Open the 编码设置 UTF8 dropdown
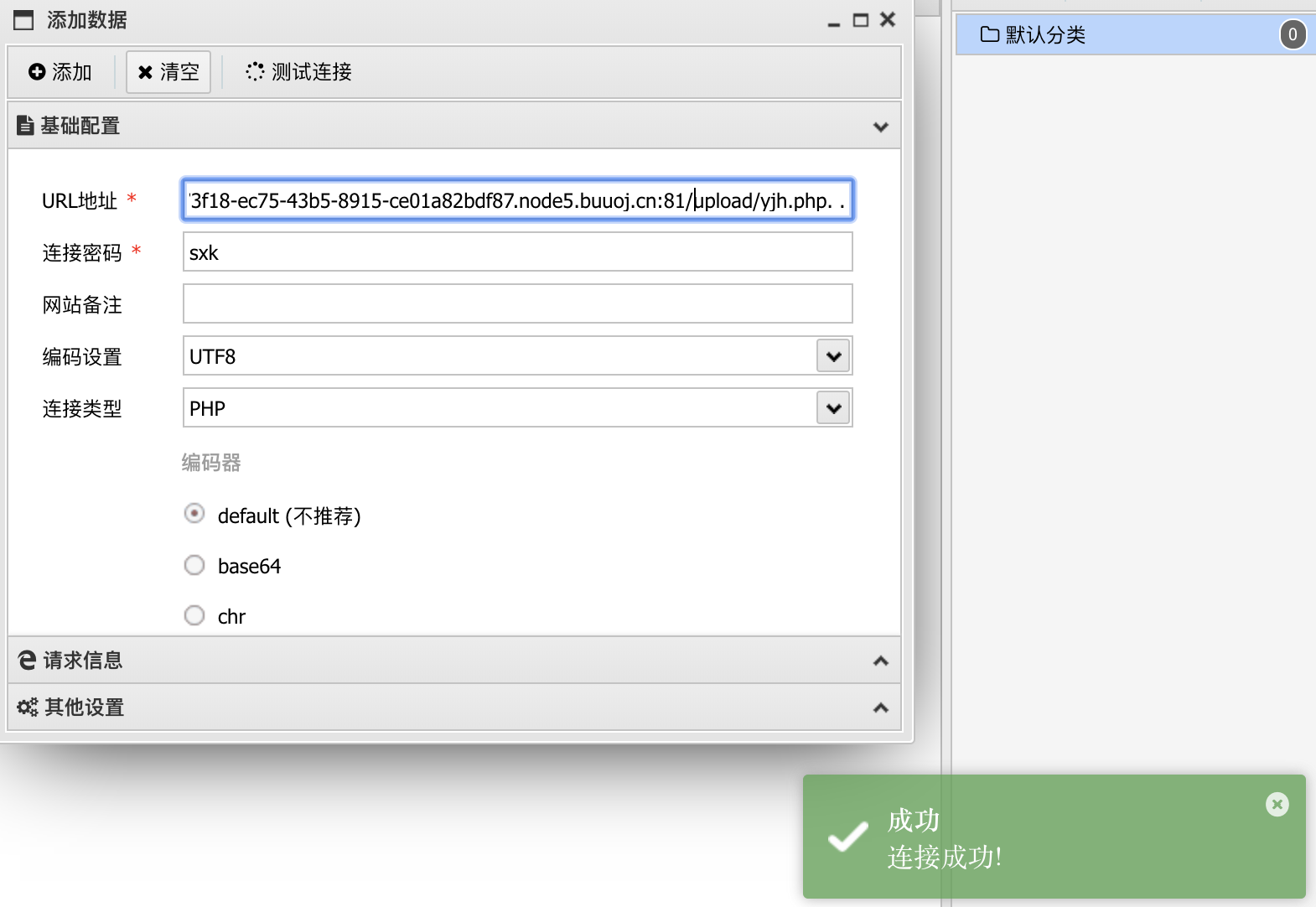Image resolution: width=1316 pixels, height=907 pixels. point(833,356)
